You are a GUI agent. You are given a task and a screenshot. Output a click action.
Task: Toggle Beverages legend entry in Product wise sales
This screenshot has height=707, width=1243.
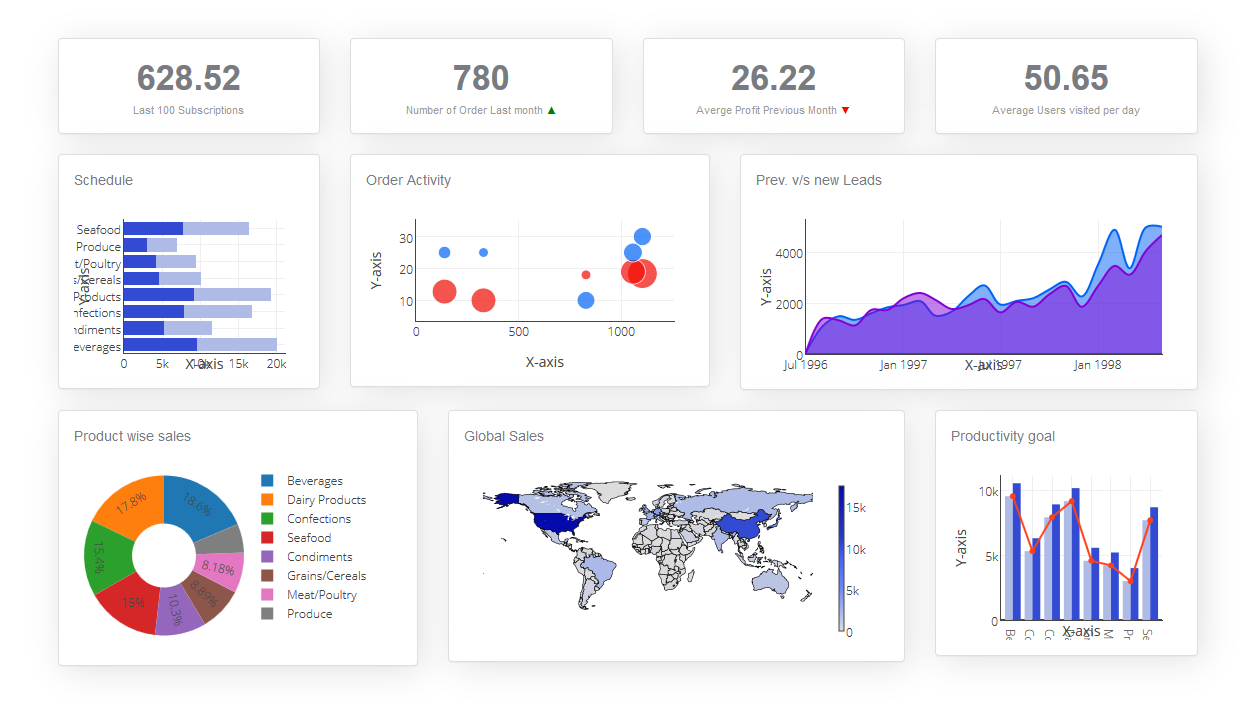pyautogui.click(x=314, y=481)
